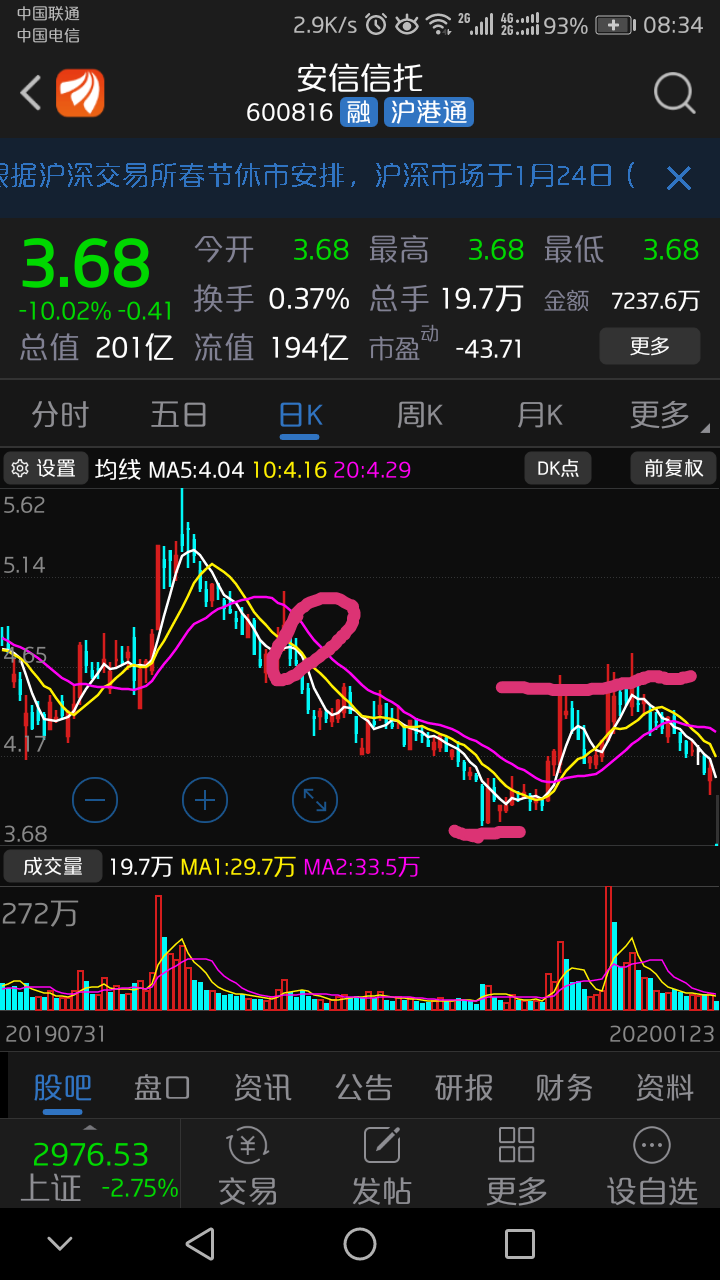Tap the orange app logo icon
The width and height of the screenshot is (720, 1280).
[80, 93]
